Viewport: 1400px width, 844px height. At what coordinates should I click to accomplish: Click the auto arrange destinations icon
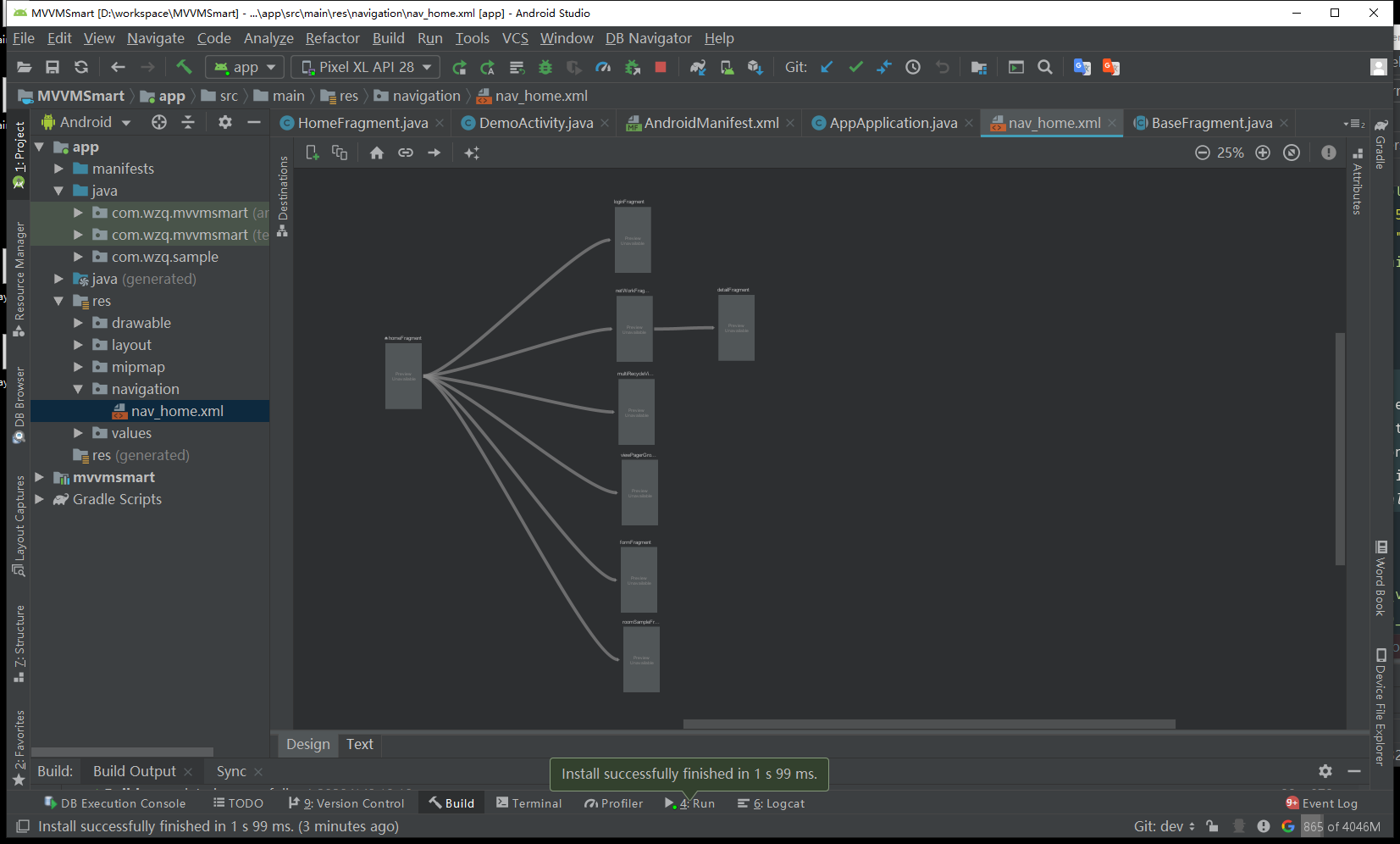click(x=472, y=153)
